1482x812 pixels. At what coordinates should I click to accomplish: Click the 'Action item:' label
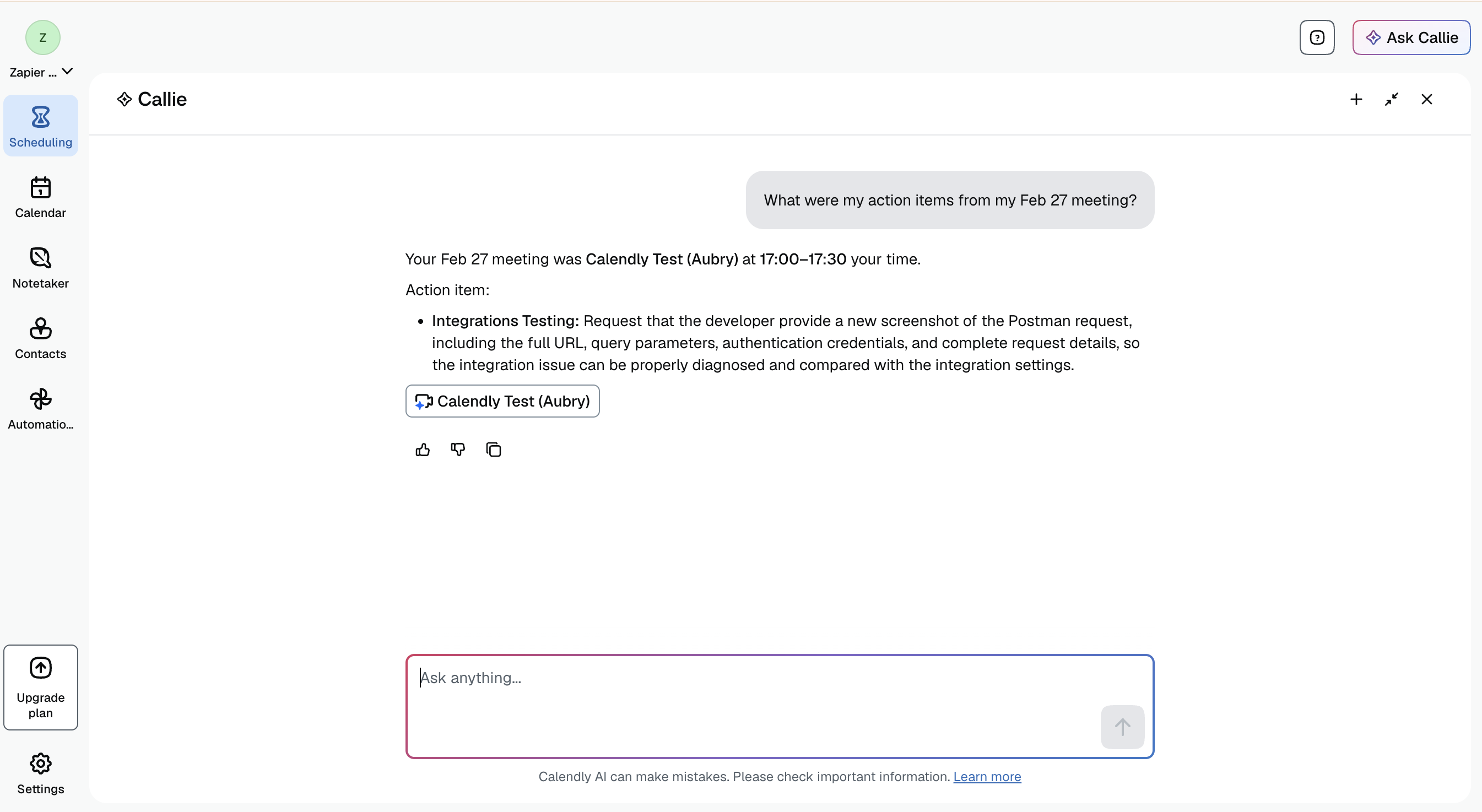(447, 290)
